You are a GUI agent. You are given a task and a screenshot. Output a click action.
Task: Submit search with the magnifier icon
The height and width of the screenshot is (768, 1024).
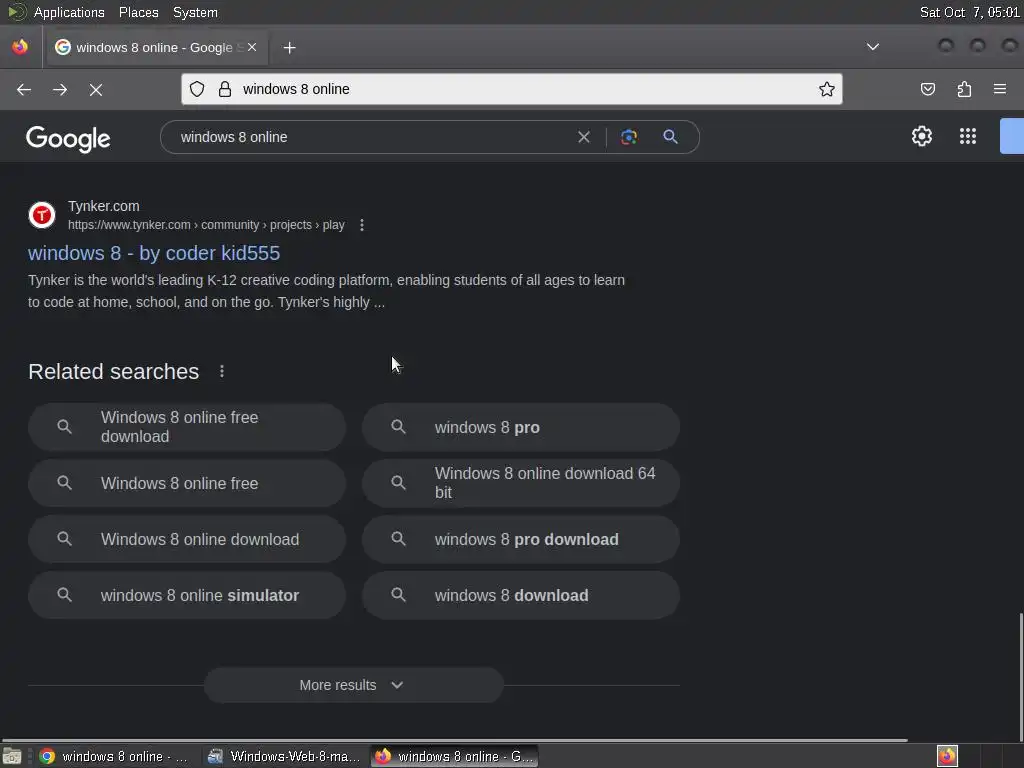[x=671, y=137]
